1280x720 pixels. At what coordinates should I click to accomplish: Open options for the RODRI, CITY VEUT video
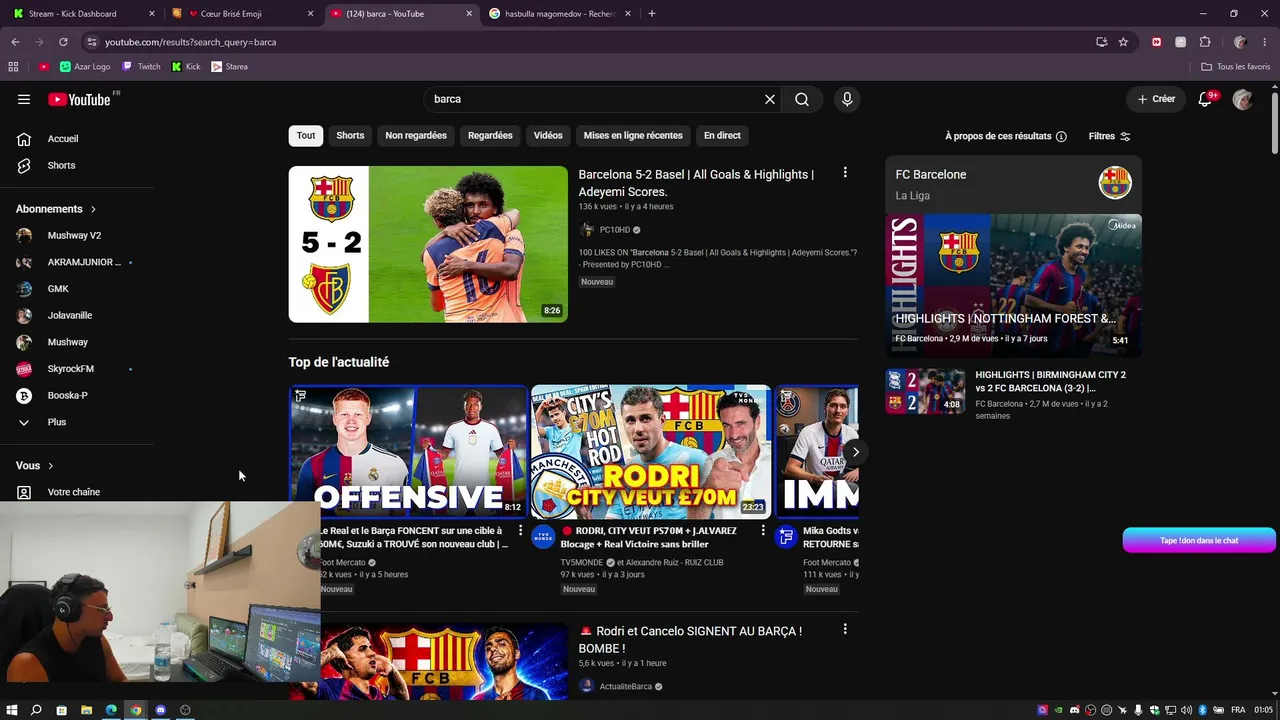coord(763,530)
